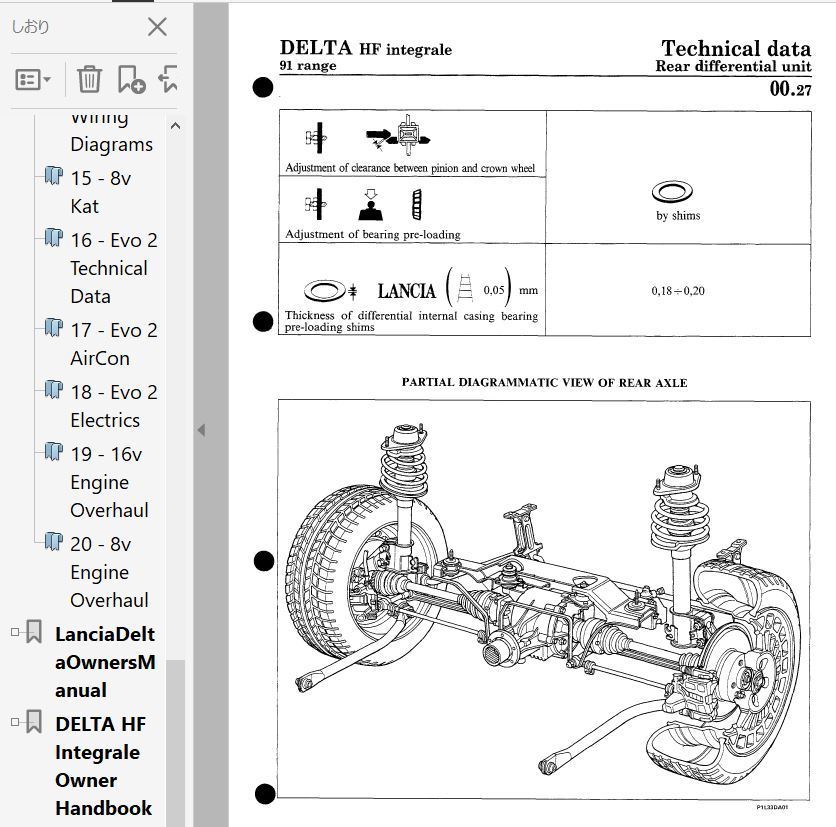This screenshot has height=827, width=836.
Task: Click the 'by shims' table cell text
Action: (678, 215)
